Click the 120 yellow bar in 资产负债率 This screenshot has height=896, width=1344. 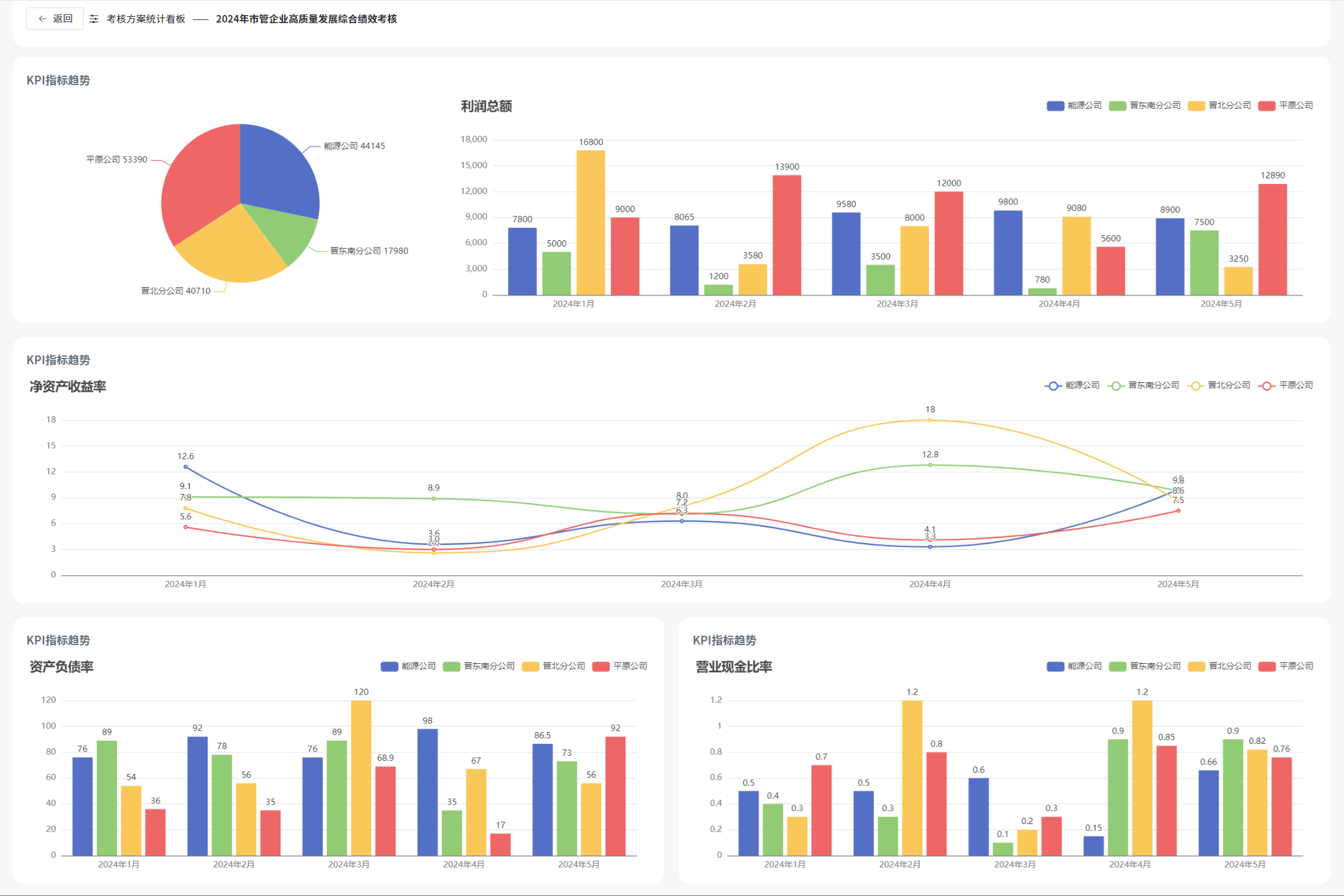click(361, 778)
